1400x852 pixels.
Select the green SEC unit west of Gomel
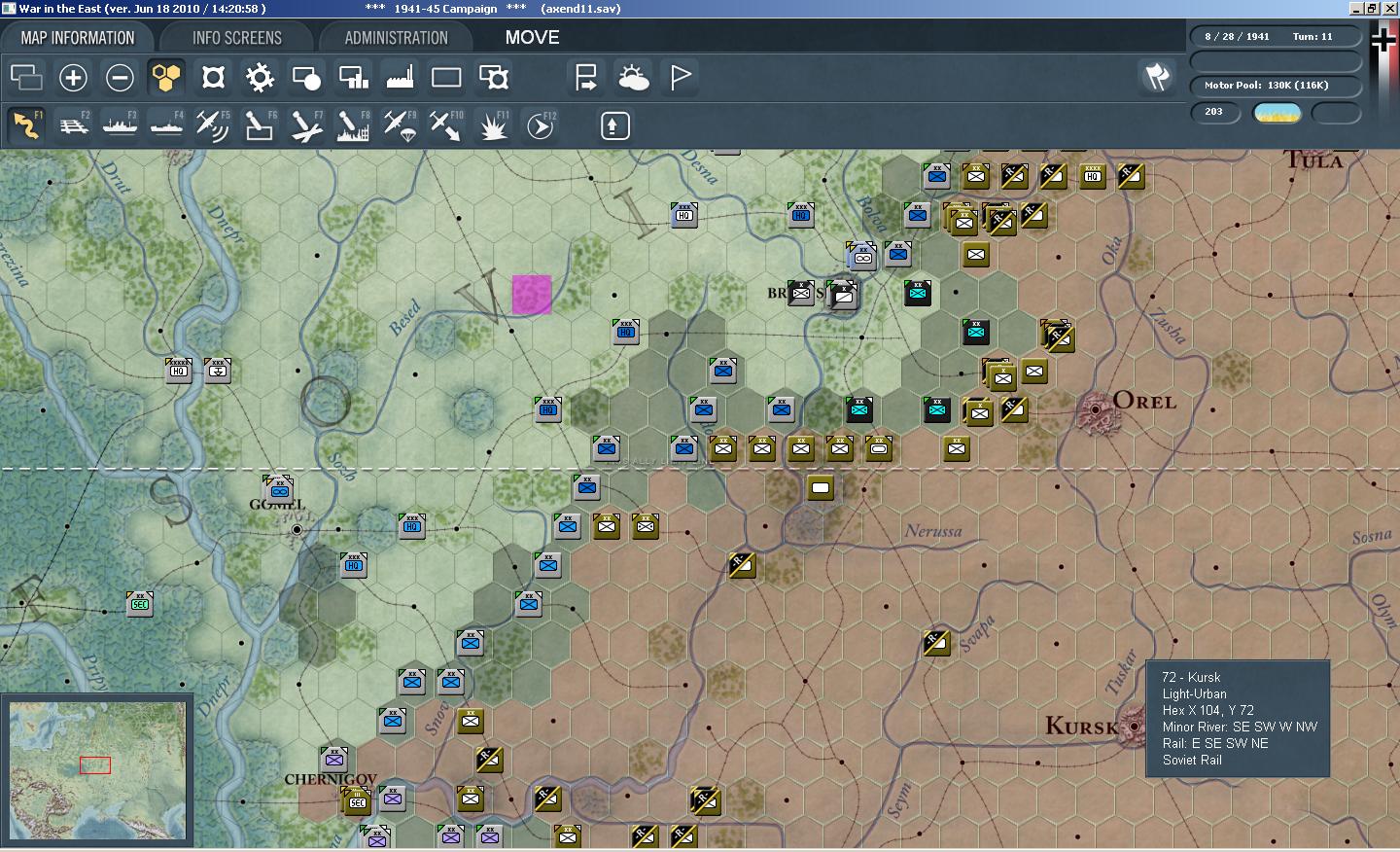[140, 603]
